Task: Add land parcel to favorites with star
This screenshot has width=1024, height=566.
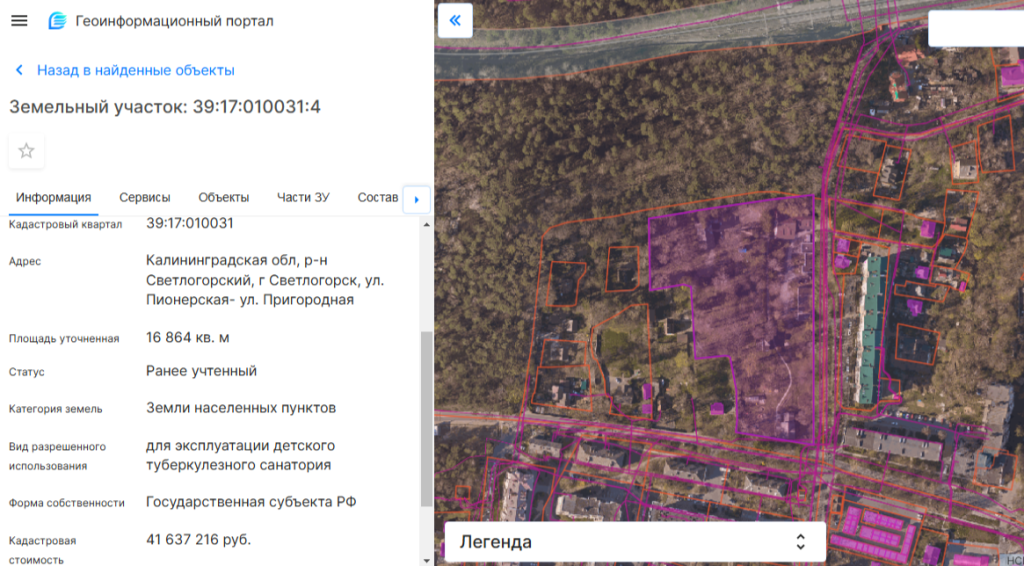Action: [27, 151]
